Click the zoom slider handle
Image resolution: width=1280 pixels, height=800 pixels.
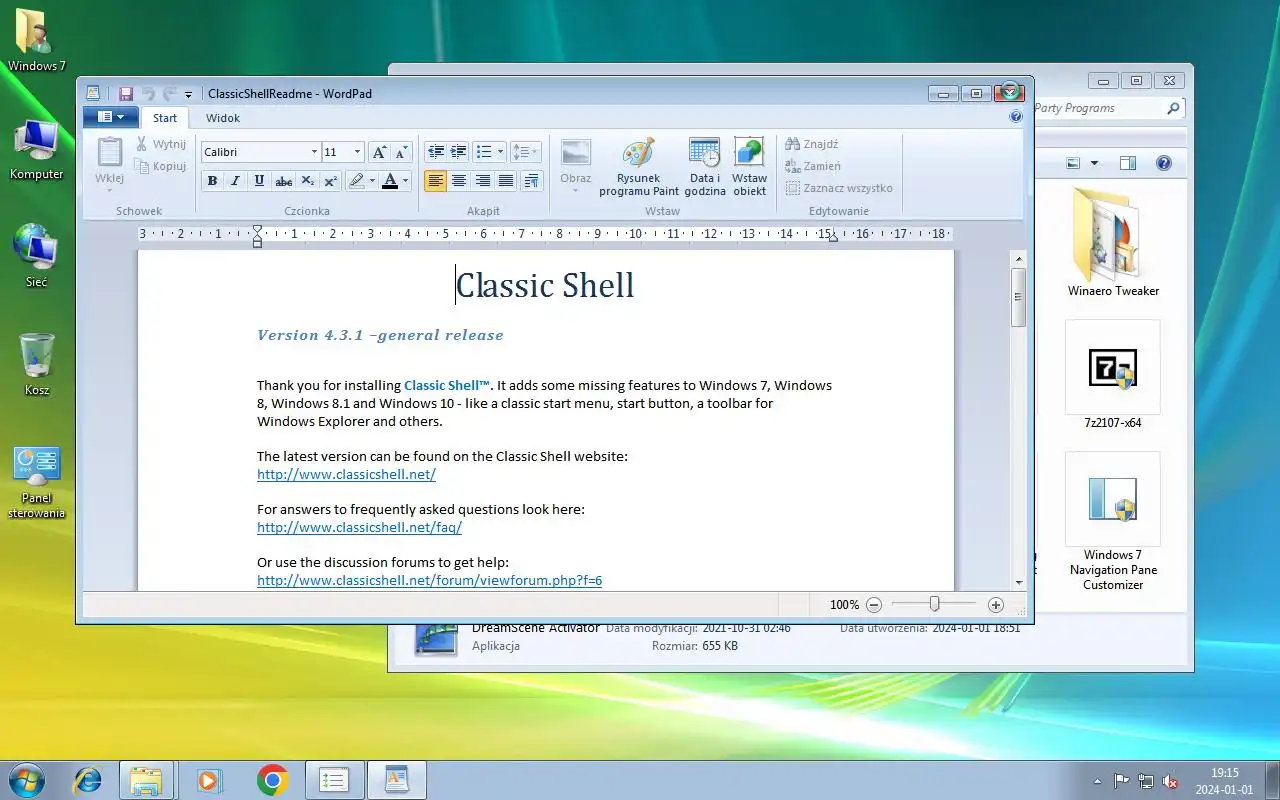pos(934,604)
